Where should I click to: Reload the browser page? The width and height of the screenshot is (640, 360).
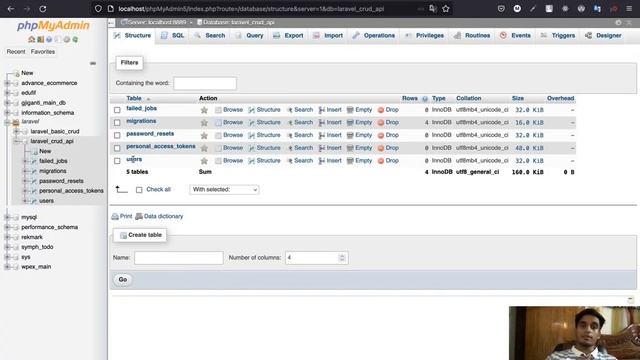click(42, 9)
